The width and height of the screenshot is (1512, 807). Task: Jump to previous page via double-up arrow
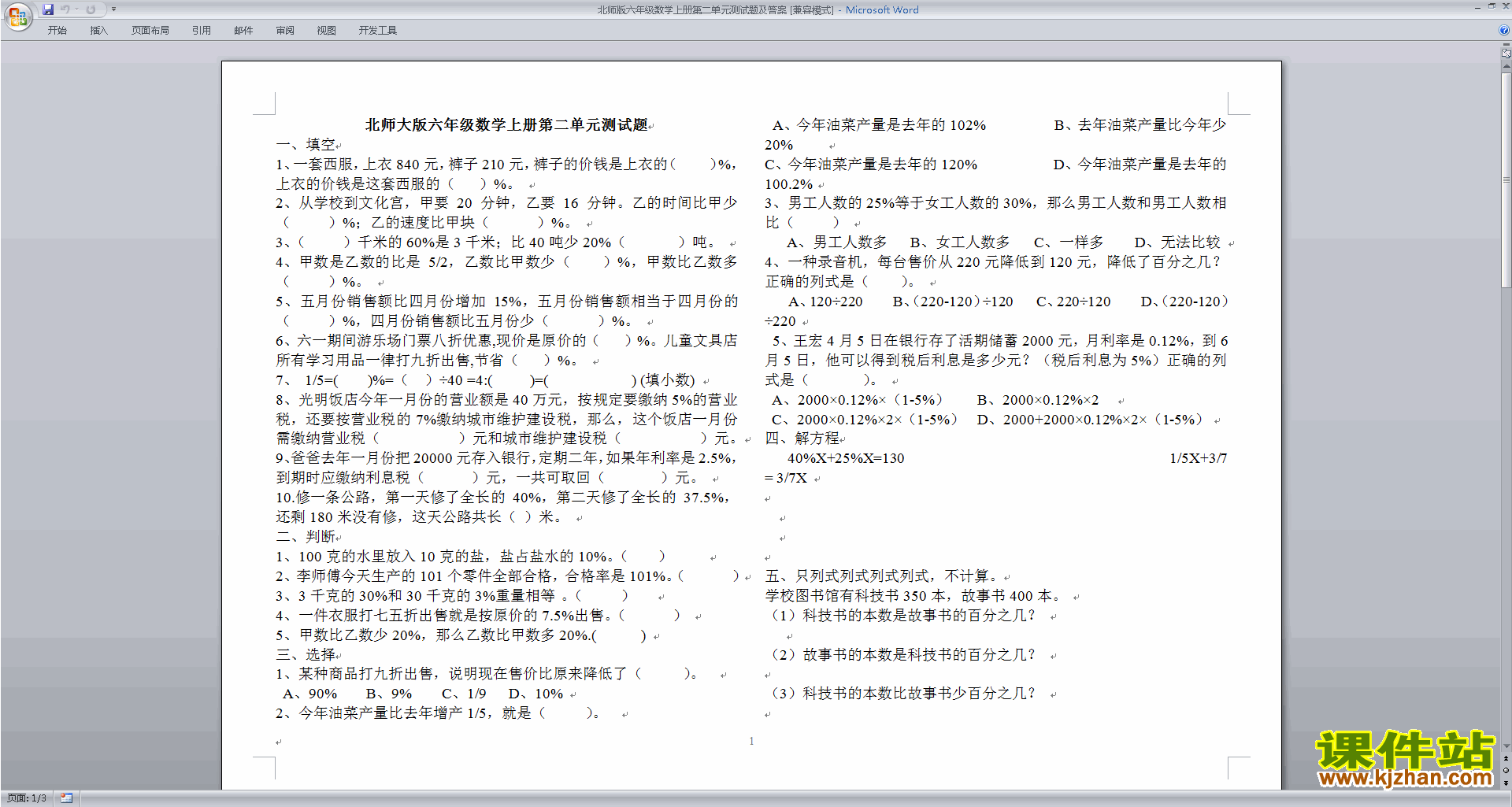click(1506, 758)
